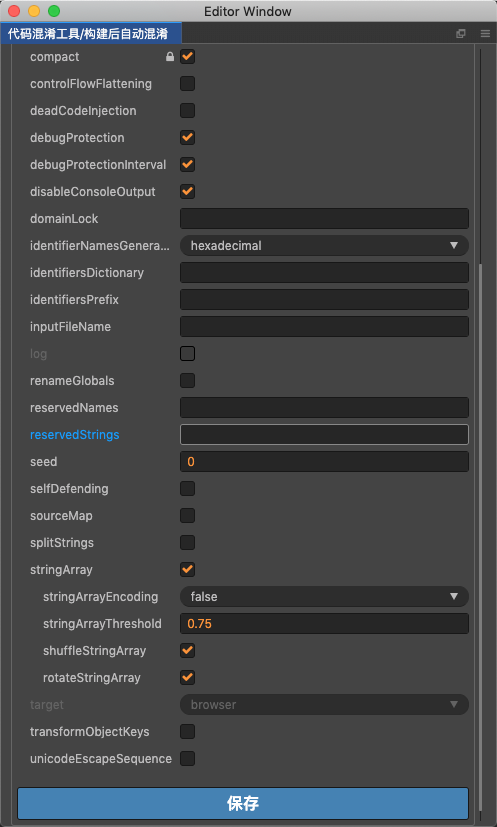
Task: Click the reservedStrings label
Action: [x=74, y=435]
